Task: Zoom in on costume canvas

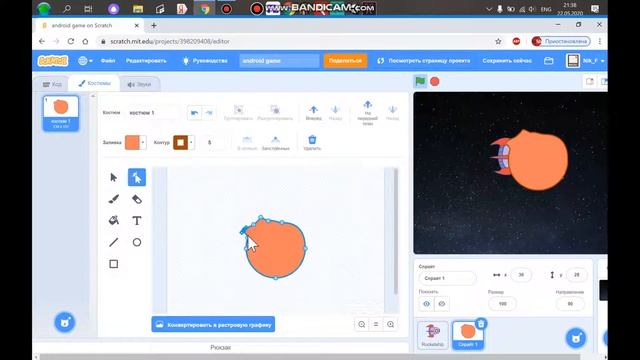Action: pyautogui.click(x=391, y=324)
